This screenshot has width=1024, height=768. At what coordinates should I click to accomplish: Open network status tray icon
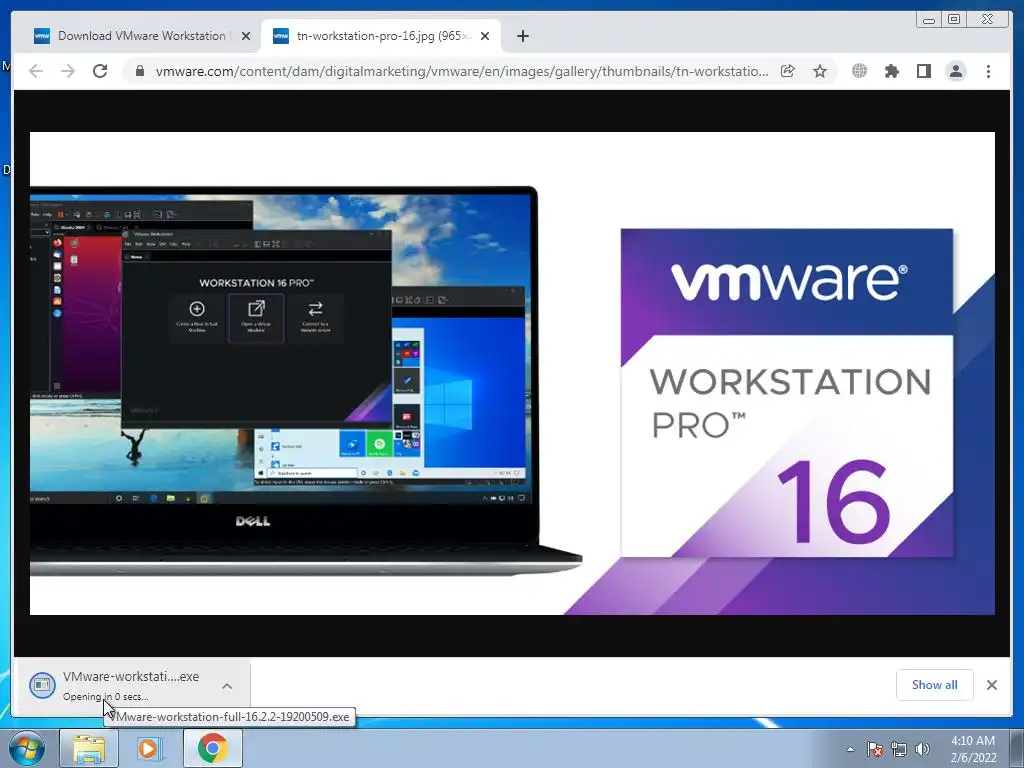point(899,749)
